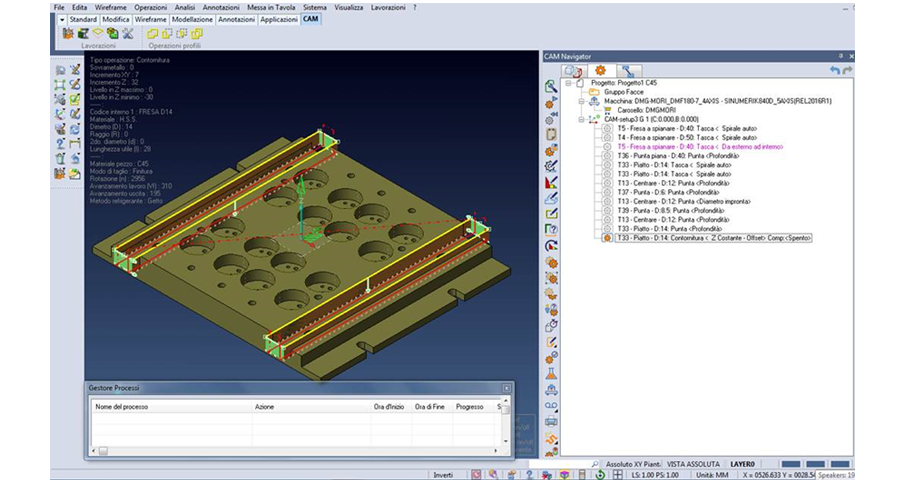Click the green check edit icon in left toolbar

click(x=75, y=100)
